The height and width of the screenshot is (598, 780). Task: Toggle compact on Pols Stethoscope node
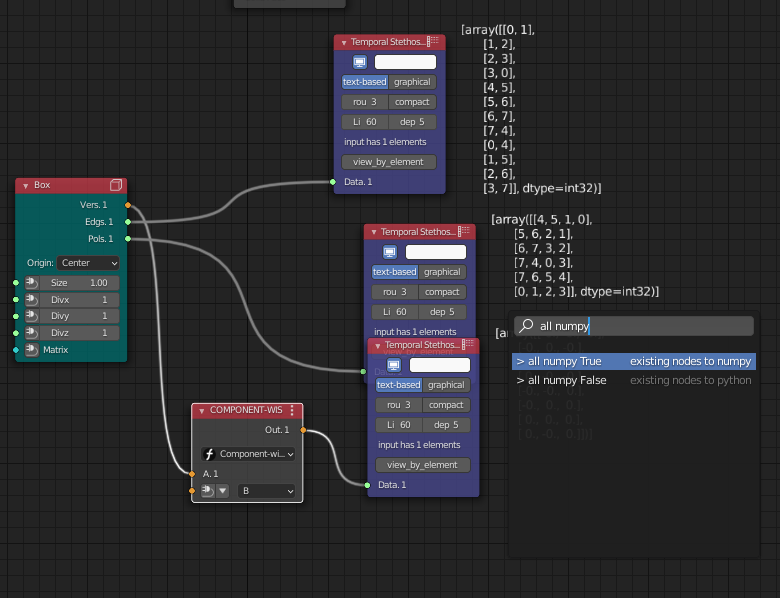(442, 292)
